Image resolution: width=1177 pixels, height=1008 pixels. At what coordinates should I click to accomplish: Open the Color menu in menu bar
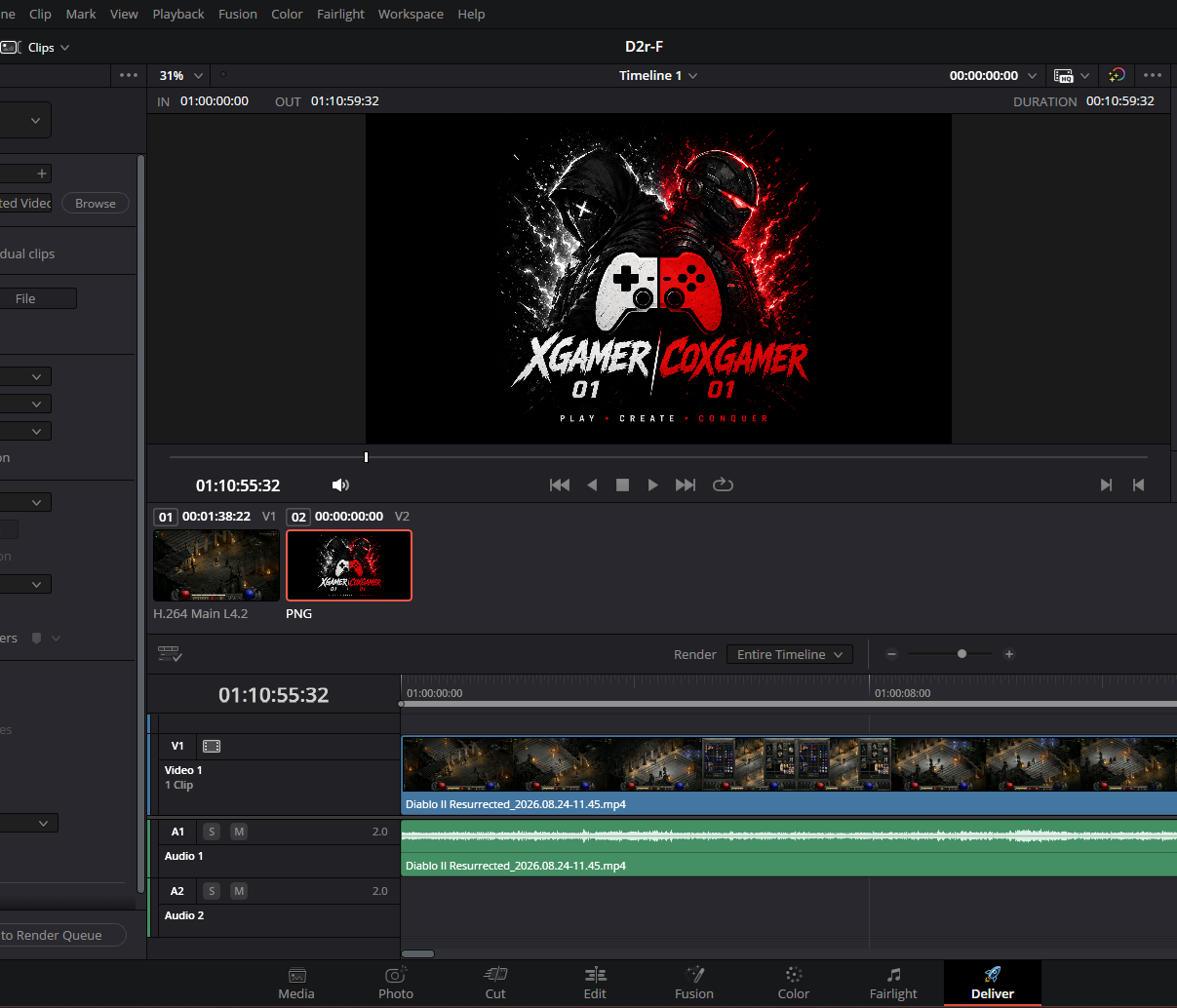coord(287,14)
